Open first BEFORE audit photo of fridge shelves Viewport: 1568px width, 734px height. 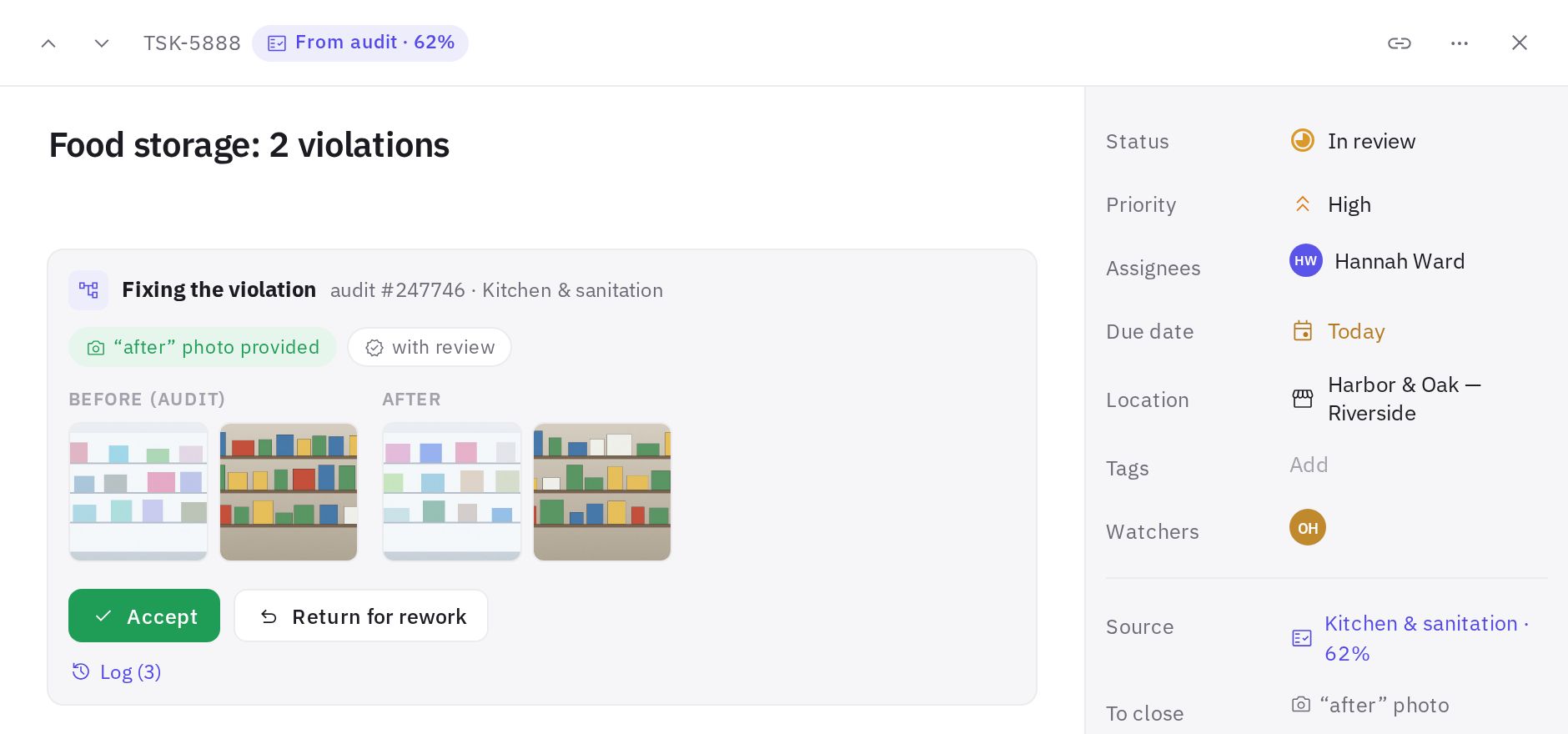138,492
